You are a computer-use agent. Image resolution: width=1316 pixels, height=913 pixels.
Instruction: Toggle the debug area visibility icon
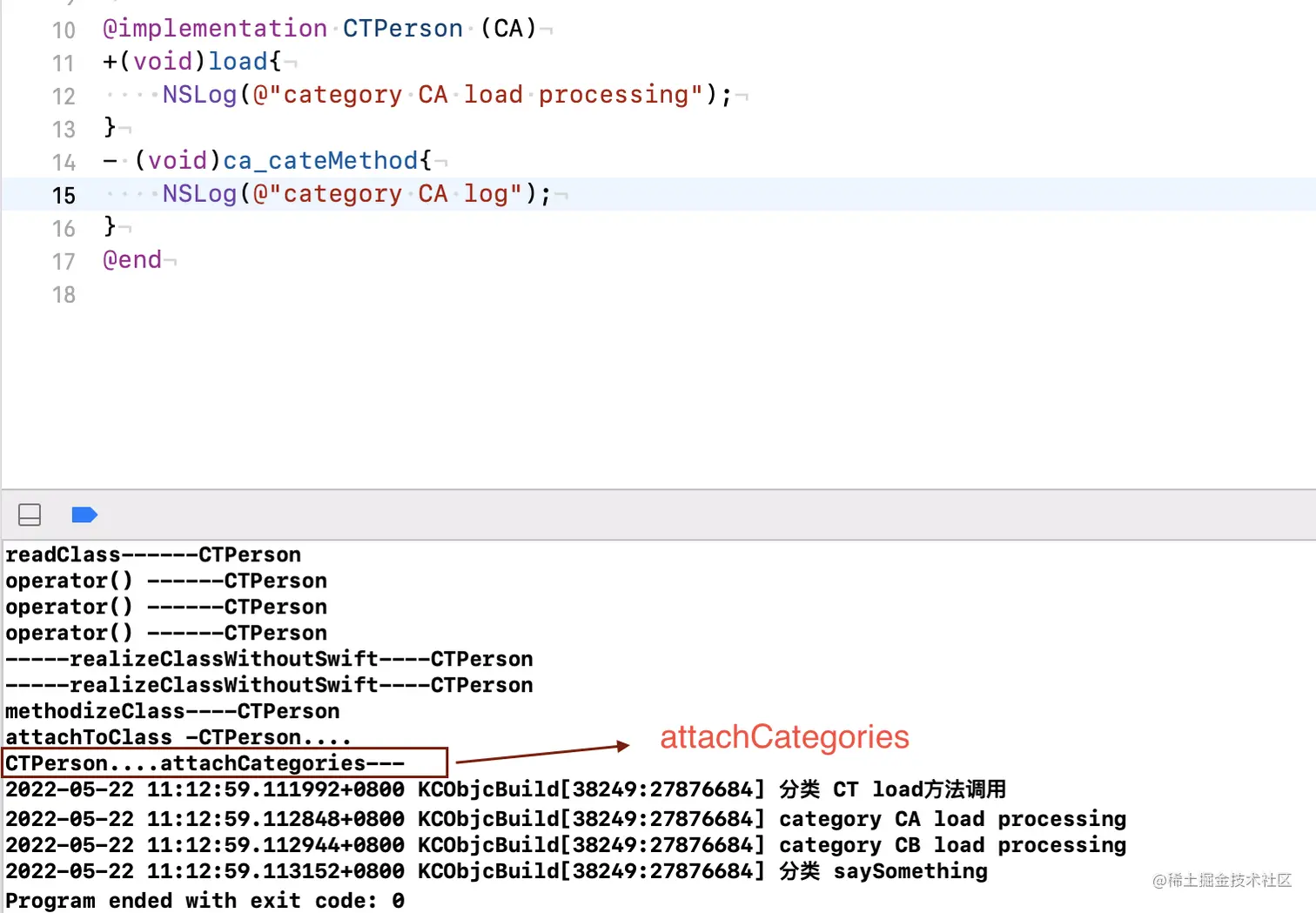[x=30, y=515]
